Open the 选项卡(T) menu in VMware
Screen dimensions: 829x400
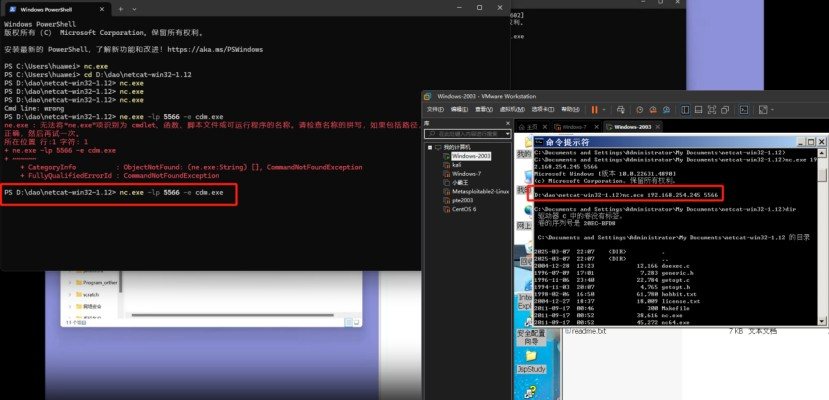point(542,109)
